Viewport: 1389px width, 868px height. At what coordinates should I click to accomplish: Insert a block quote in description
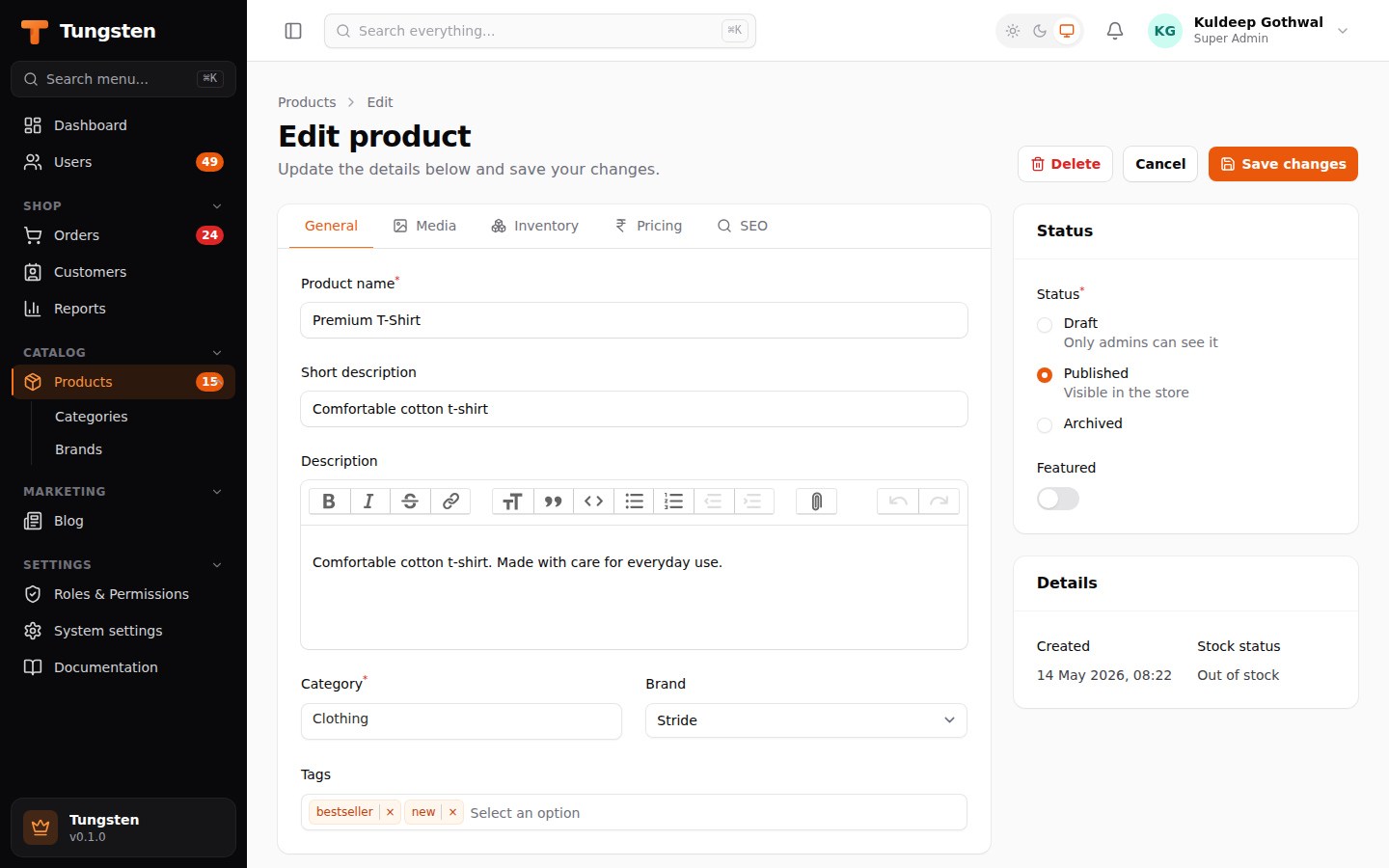click(x=553, y=502)
